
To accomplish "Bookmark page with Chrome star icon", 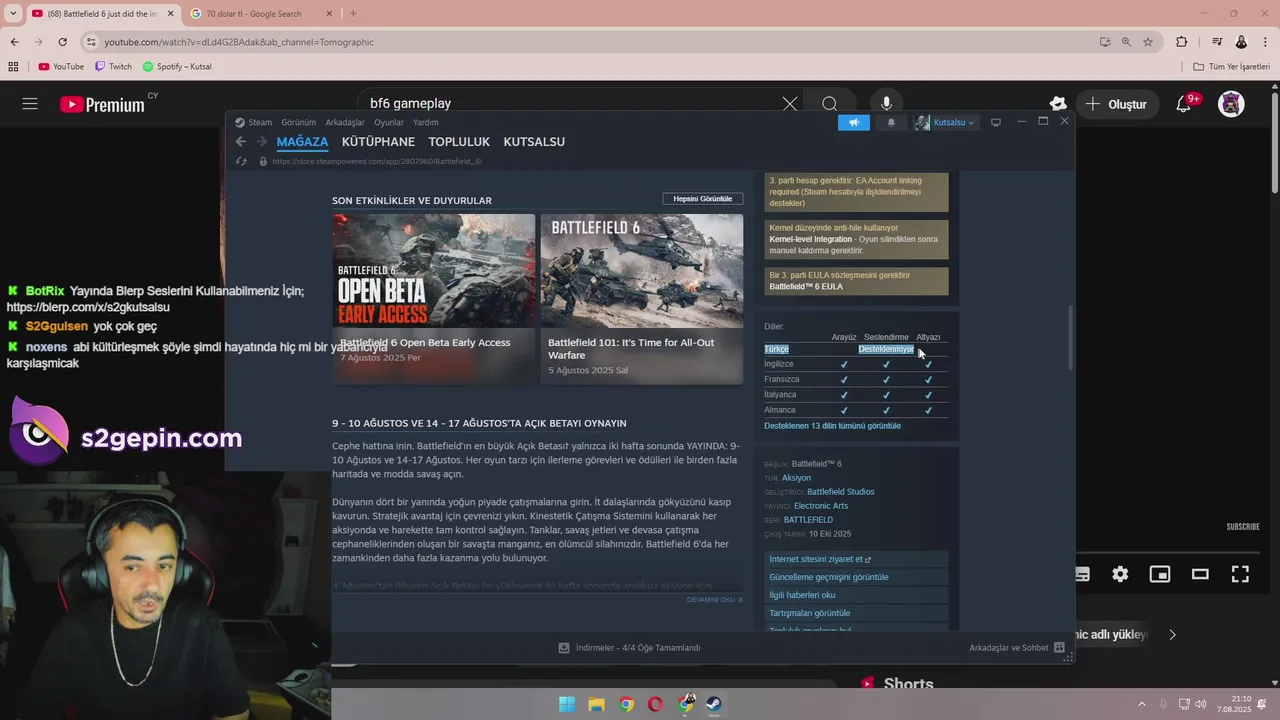I will point(1148,42).
